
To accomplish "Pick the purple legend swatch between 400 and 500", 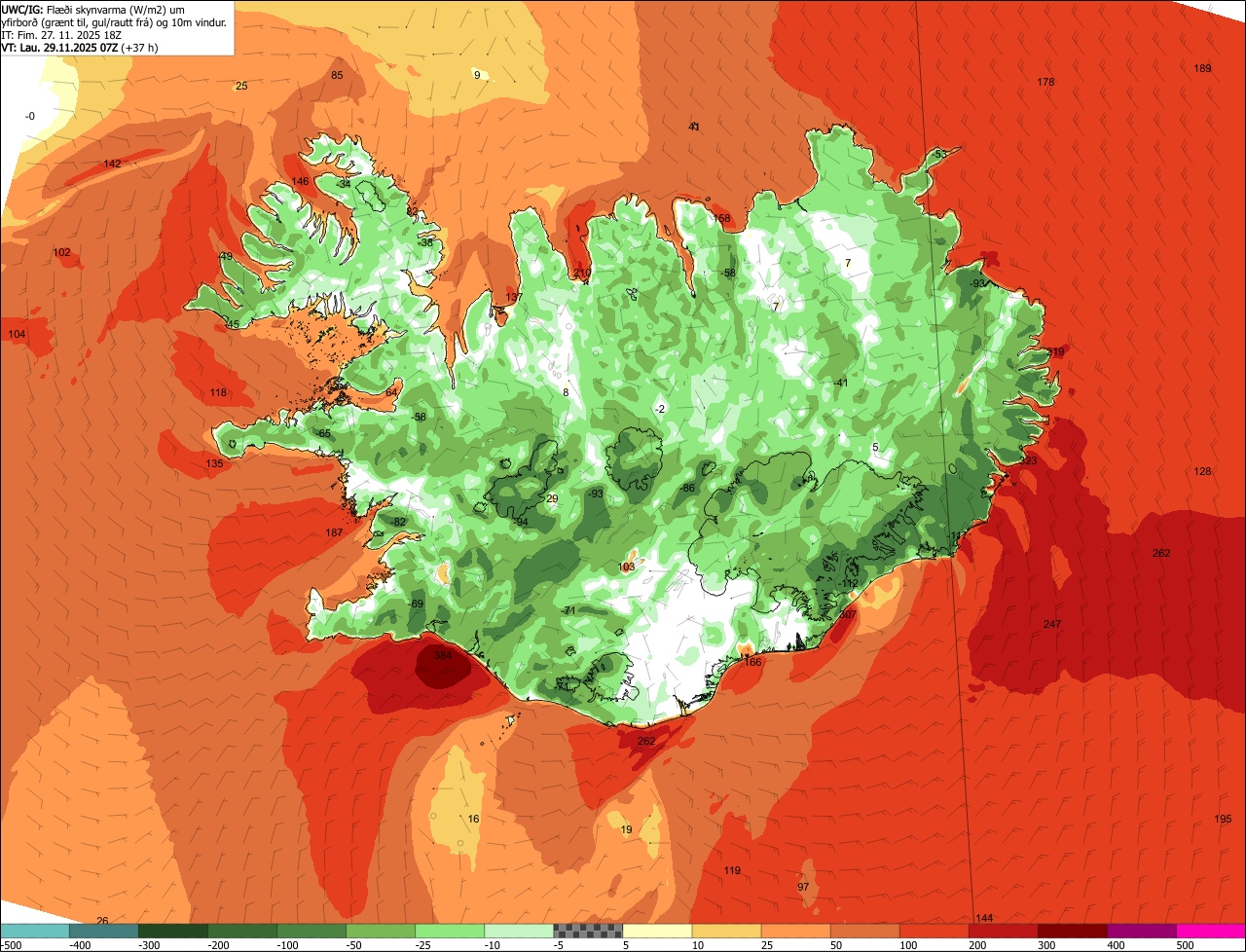I will [x=1142, y=932].
